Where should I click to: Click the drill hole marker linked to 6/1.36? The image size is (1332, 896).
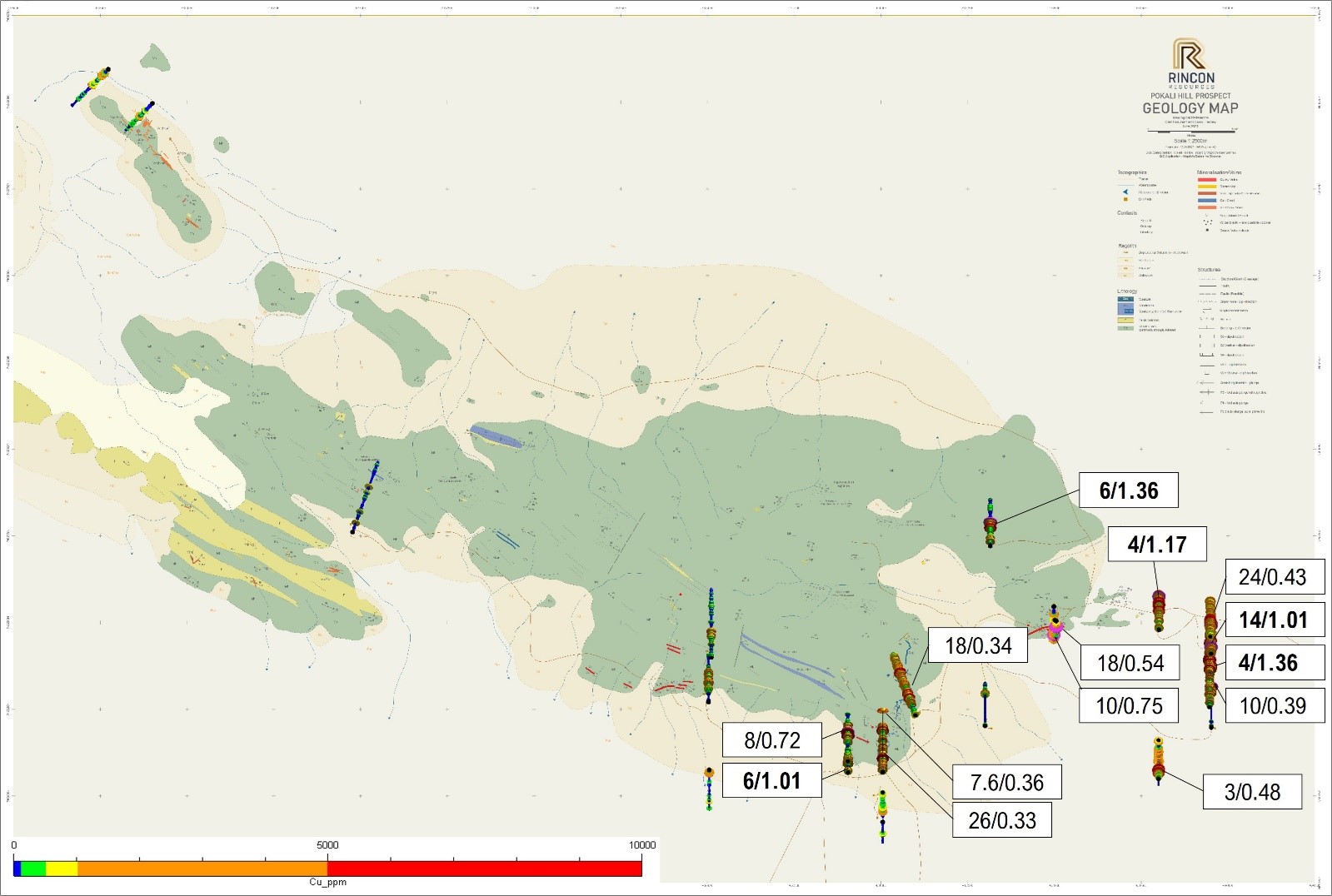click(990, 524)
